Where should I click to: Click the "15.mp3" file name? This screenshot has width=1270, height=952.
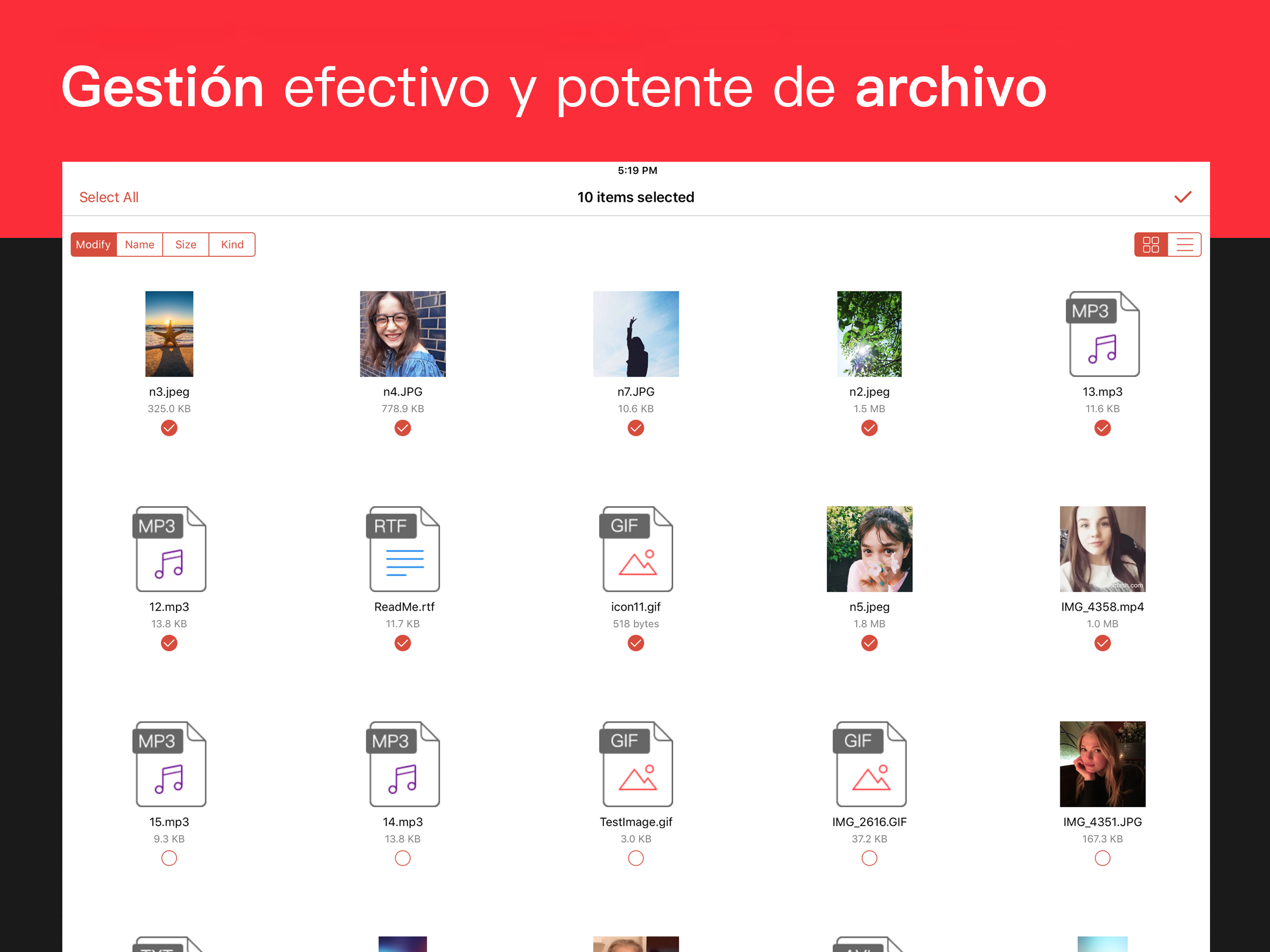click(x=169, y=822)
